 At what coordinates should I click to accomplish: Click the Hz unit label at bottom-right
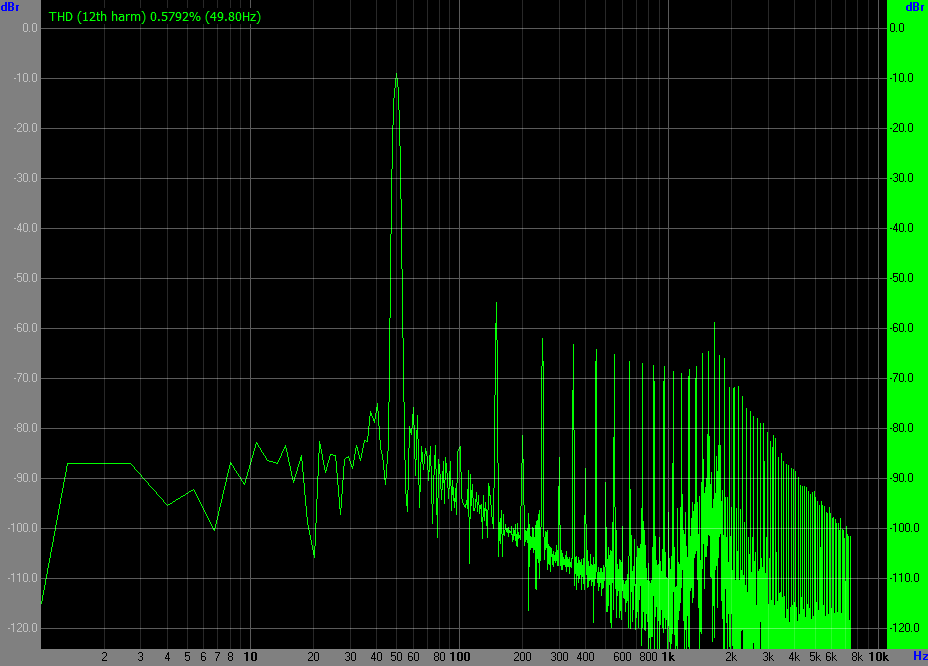(920, 657)
